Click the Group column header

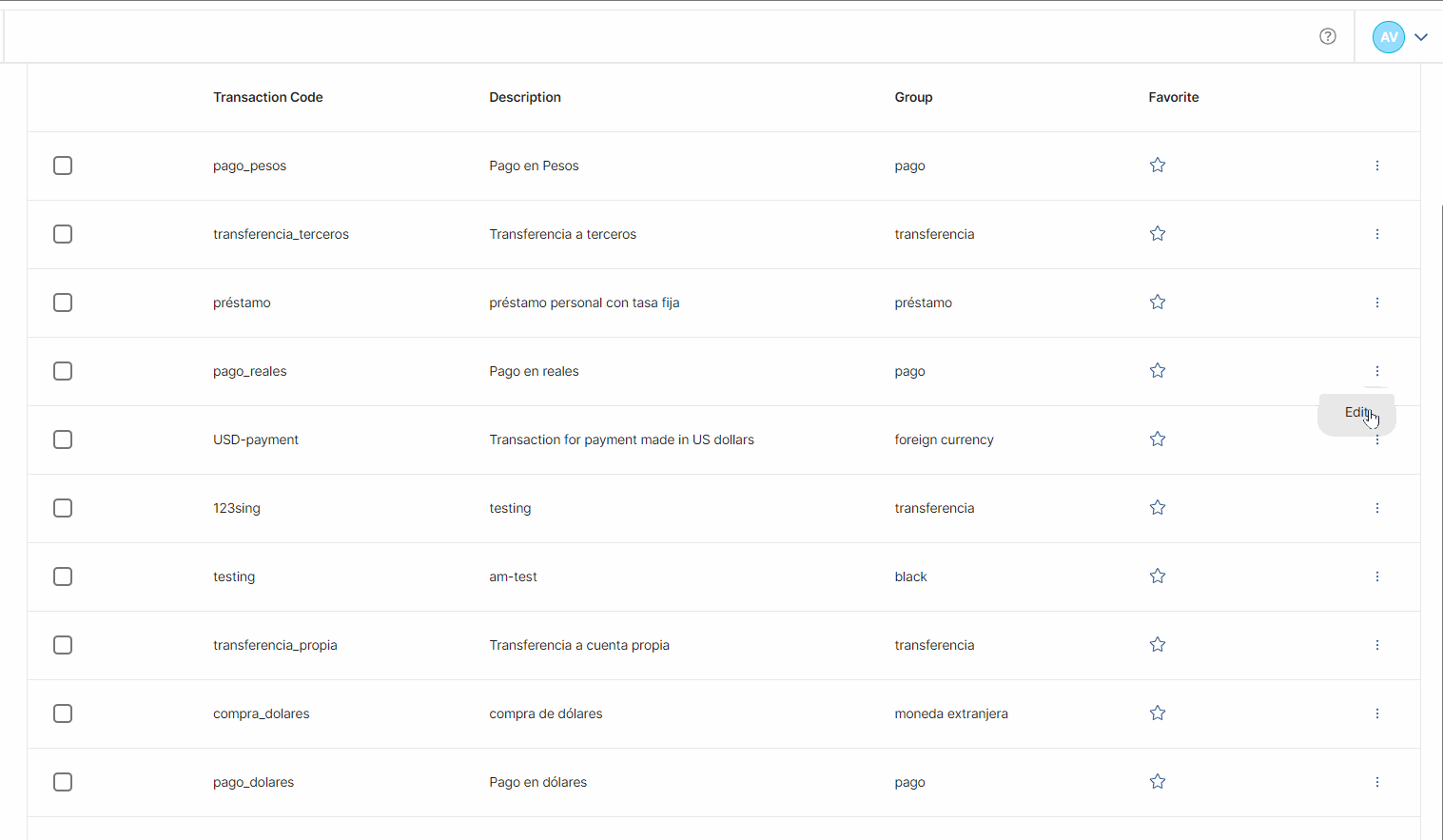click(x=913, y=97)
